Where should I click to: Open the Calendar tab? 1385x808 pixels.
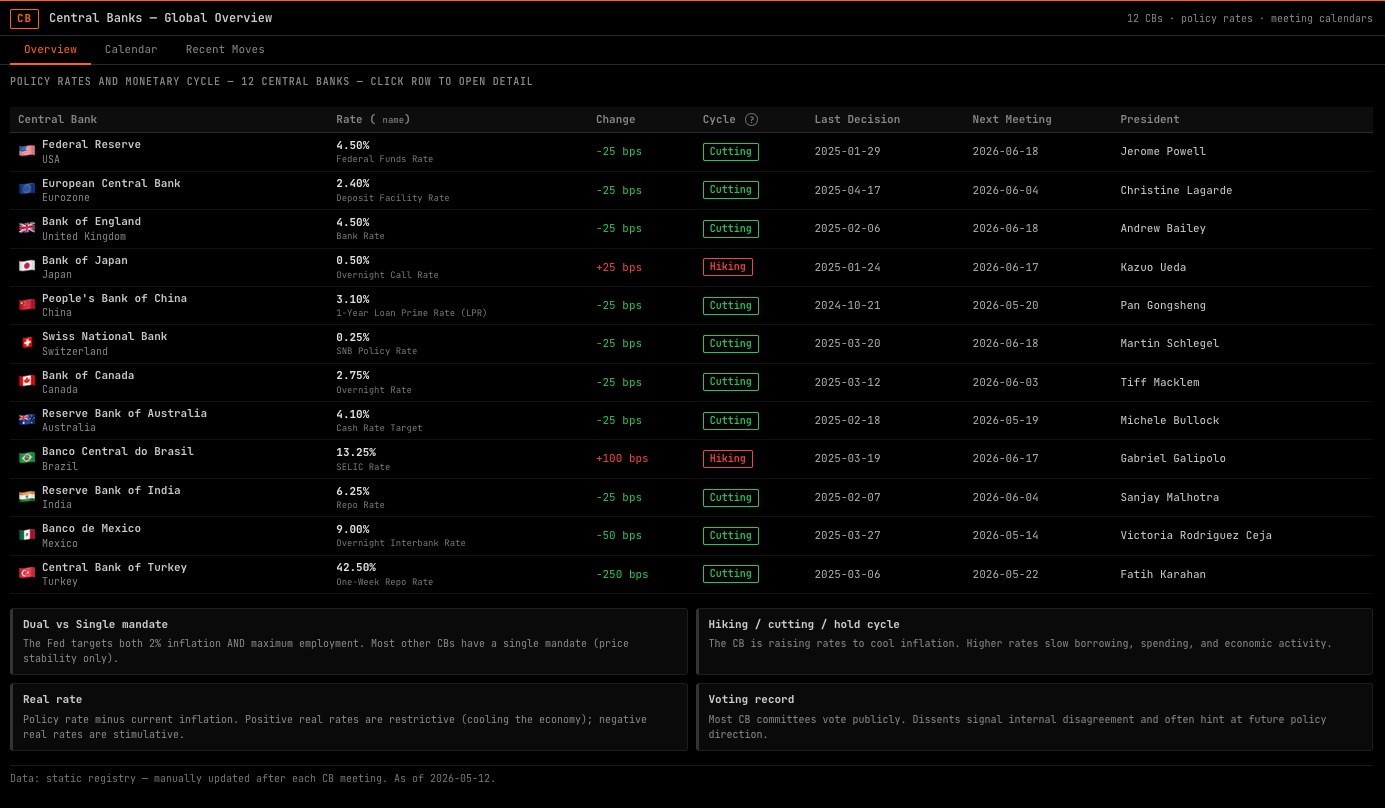[131, 50]
